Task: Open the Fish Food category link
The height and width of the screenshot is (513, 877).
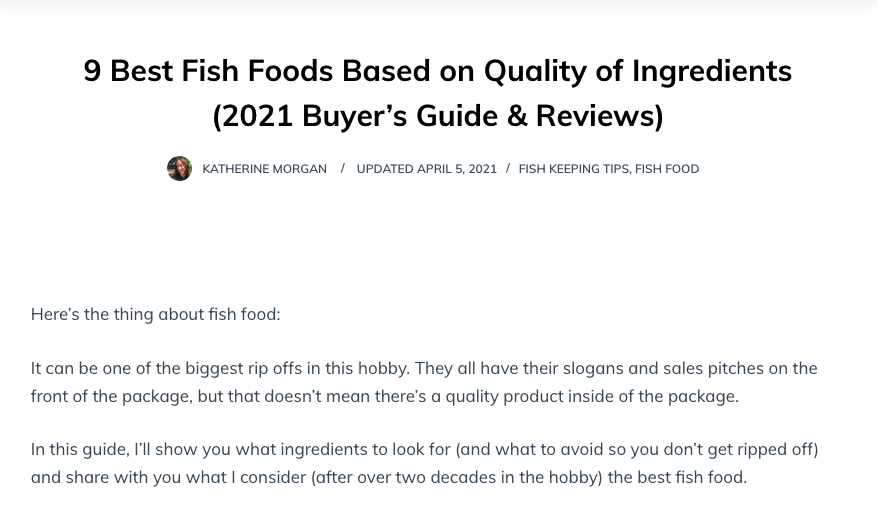Action: [667, 169]
